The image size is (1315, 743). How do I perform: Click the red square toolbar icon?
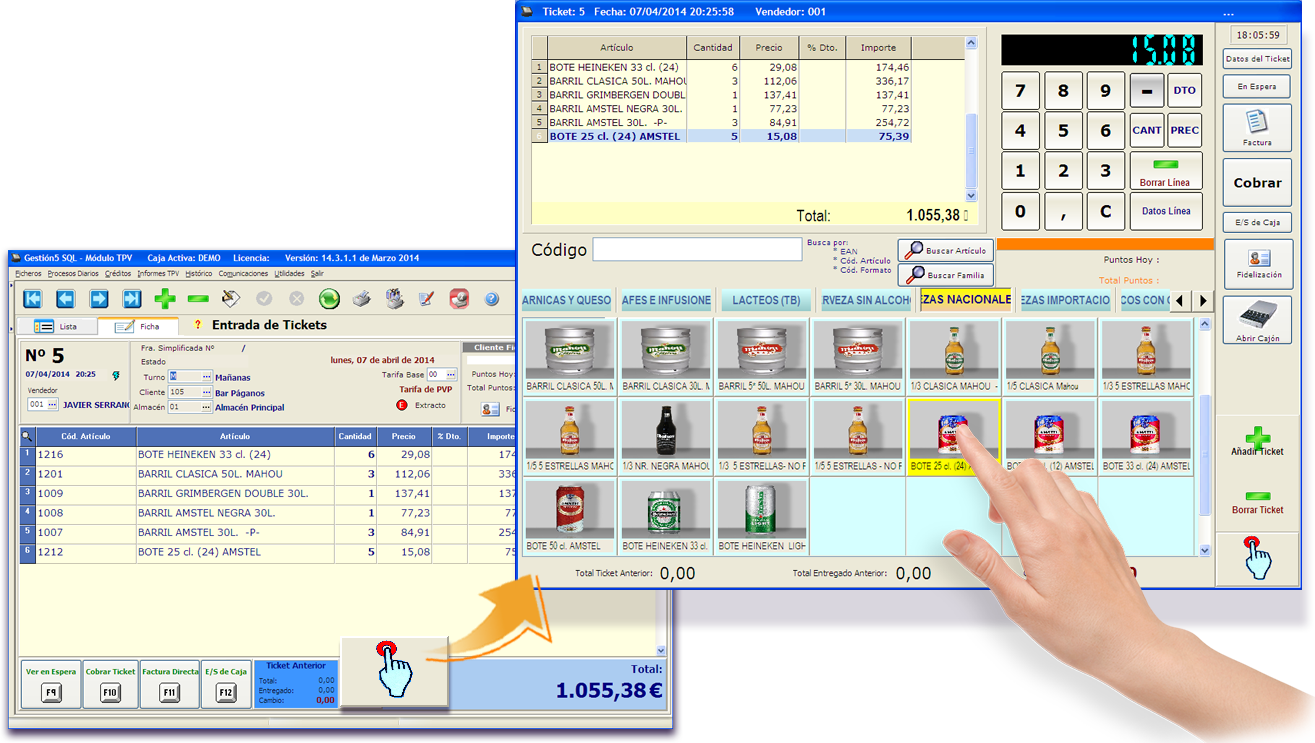pyautogui.click(x=459, y=298)
